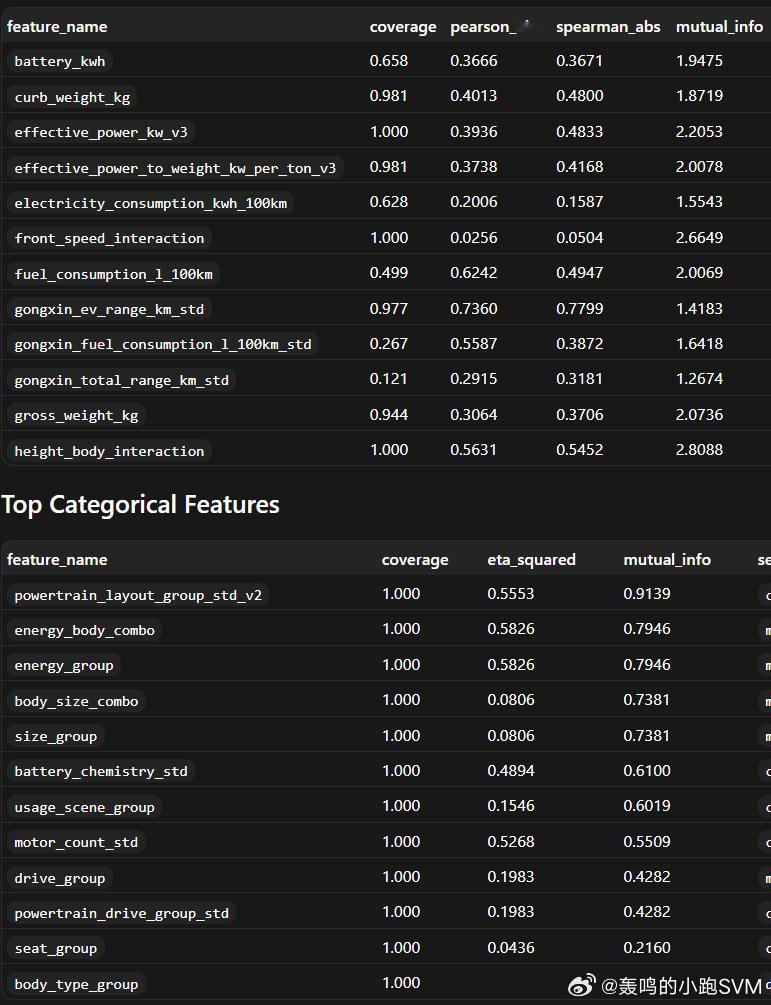The height and width of the screenshot is (1005, 771).
Task: Select the energy_body_combo feature name
Action: pos(85,631)
